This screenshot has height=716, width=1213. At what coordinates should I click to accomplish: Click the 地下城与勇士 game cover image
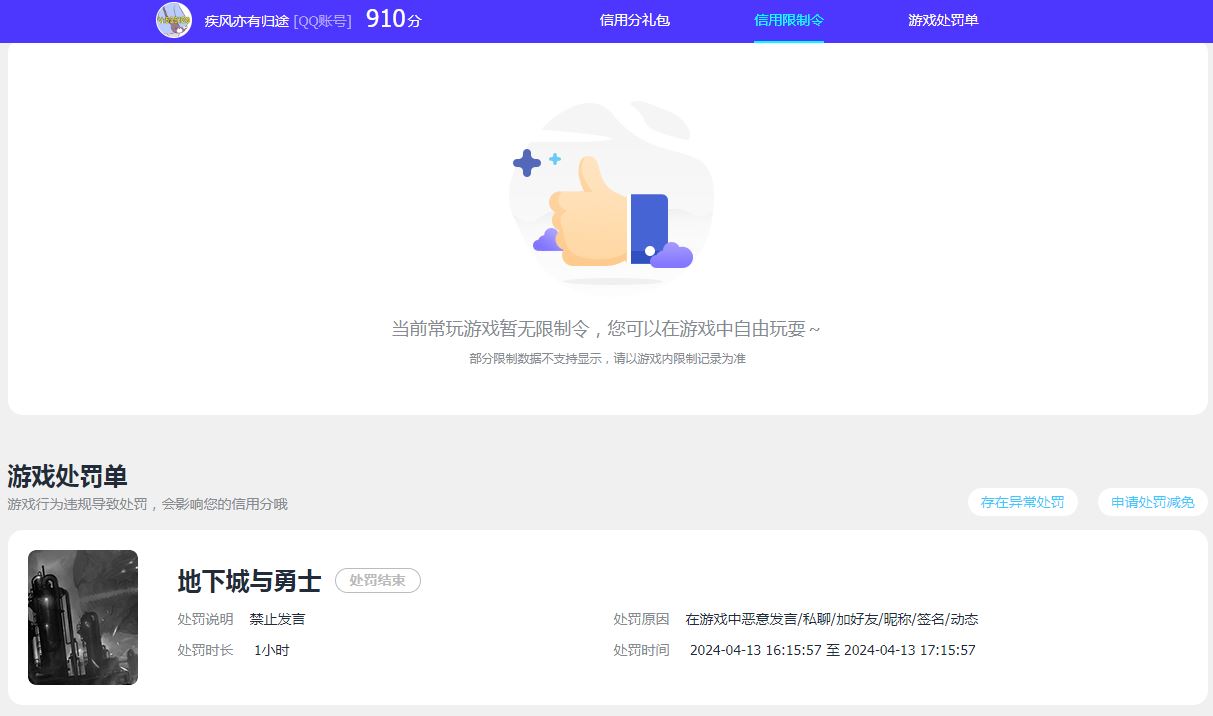point(82,617)
